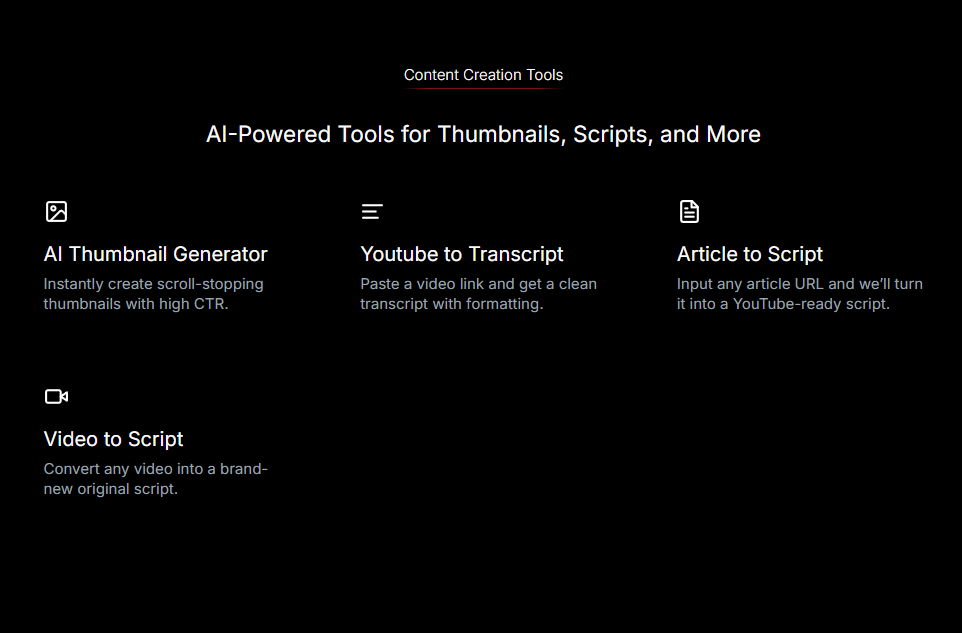The height and width of the screenshot is (633, 962).
Task: Select the Content Creation Tools label
Action: coord(483,75)
